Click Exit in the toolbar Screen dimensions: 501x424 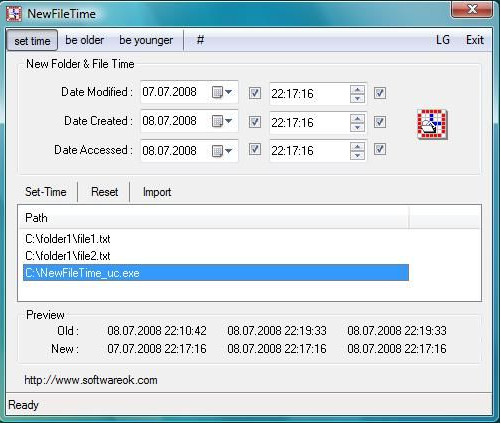click(475, 40)
